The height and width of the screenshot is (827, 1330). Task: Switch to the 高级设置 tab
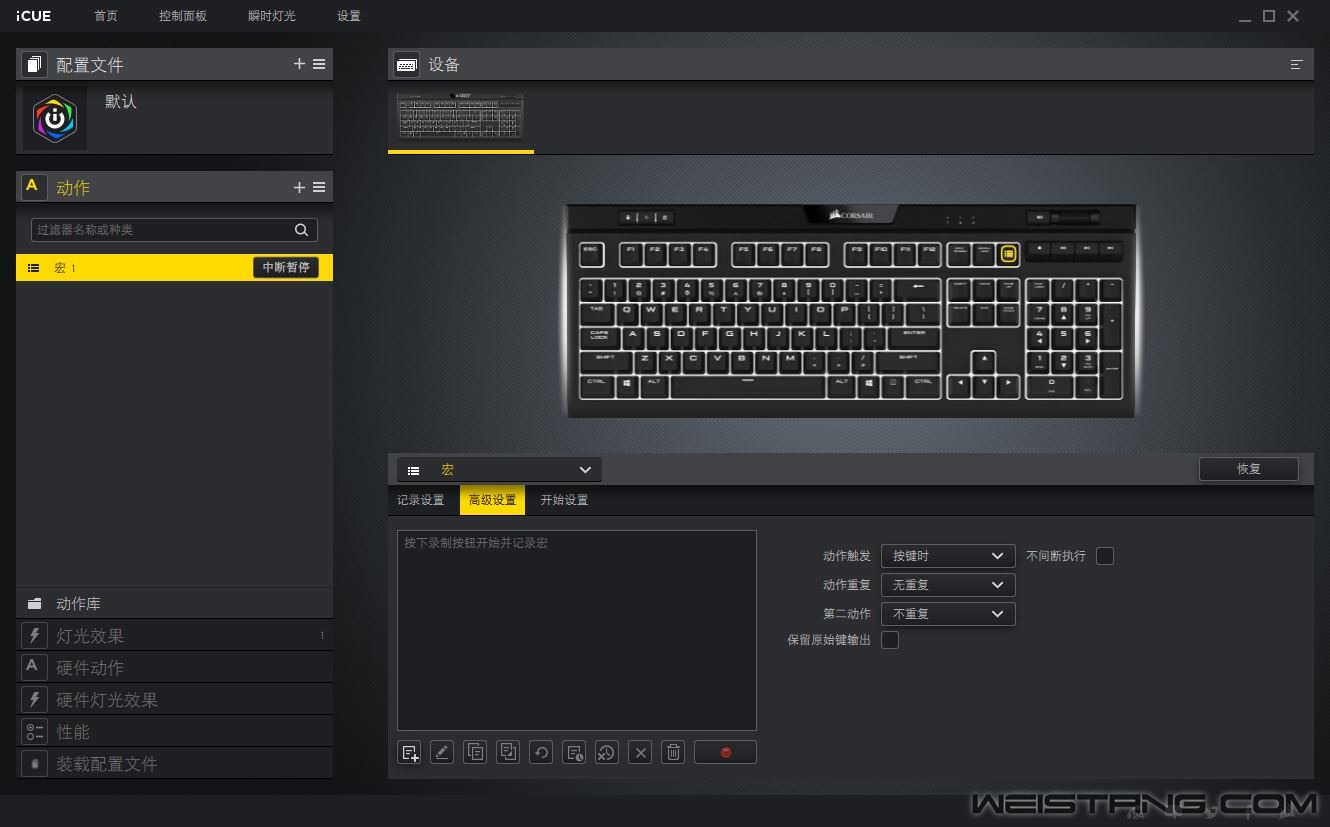(x=492, y=500)
